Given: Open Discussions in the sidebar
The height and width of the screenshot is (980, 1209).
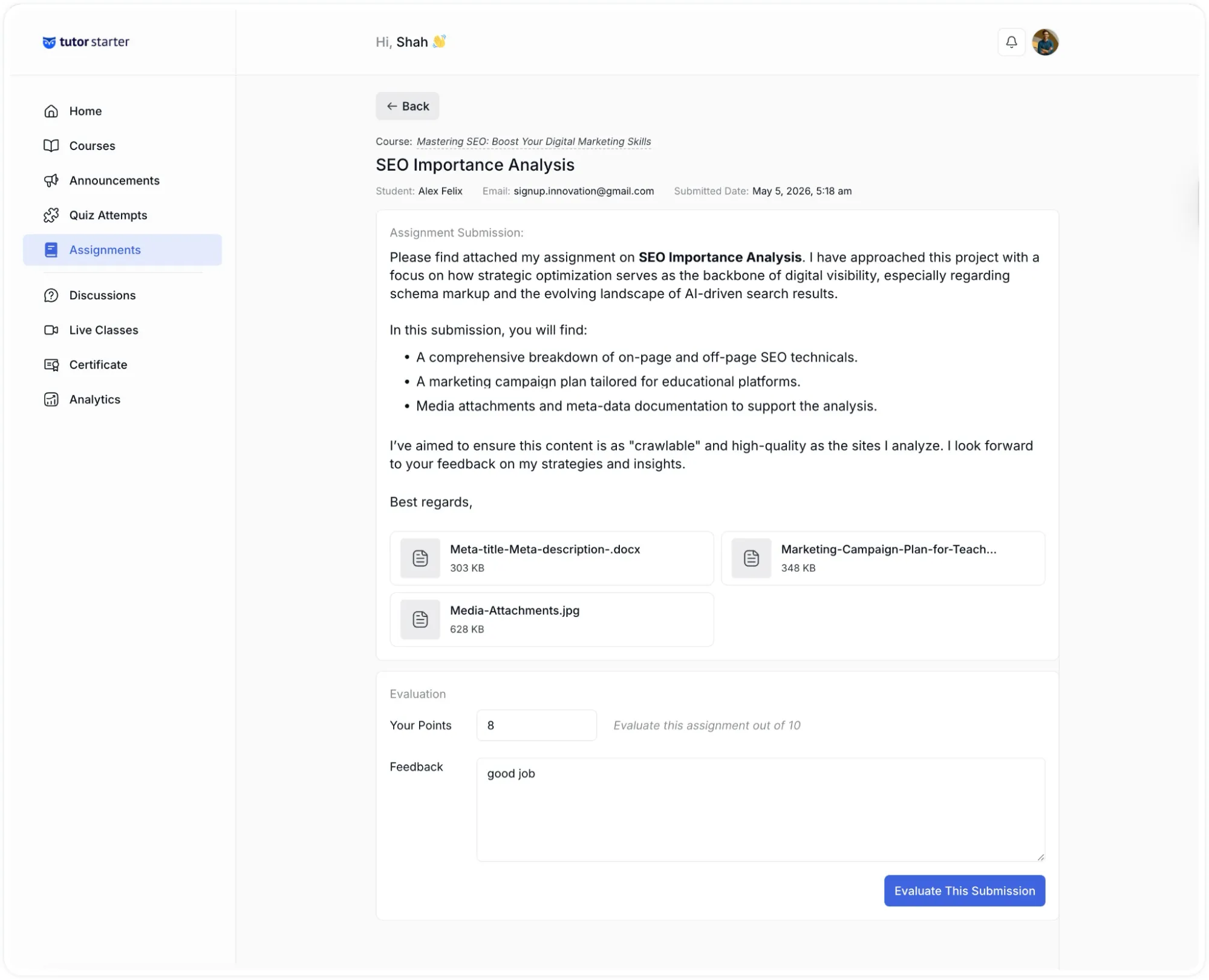Looking at the screenshot, I should 122,295.
